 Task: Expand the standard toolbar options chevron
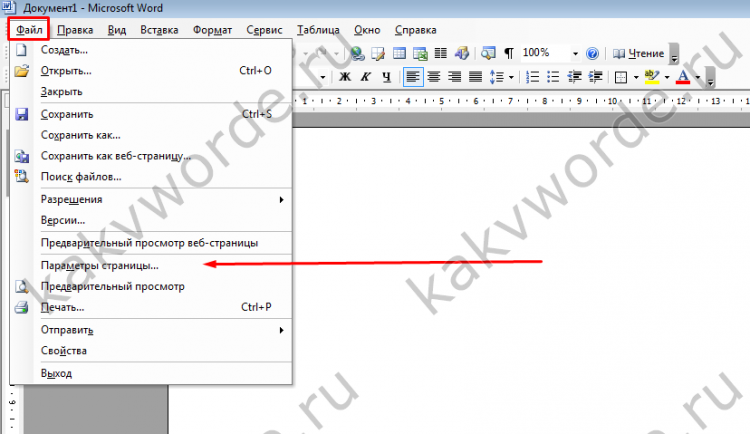tap(674, 54)
